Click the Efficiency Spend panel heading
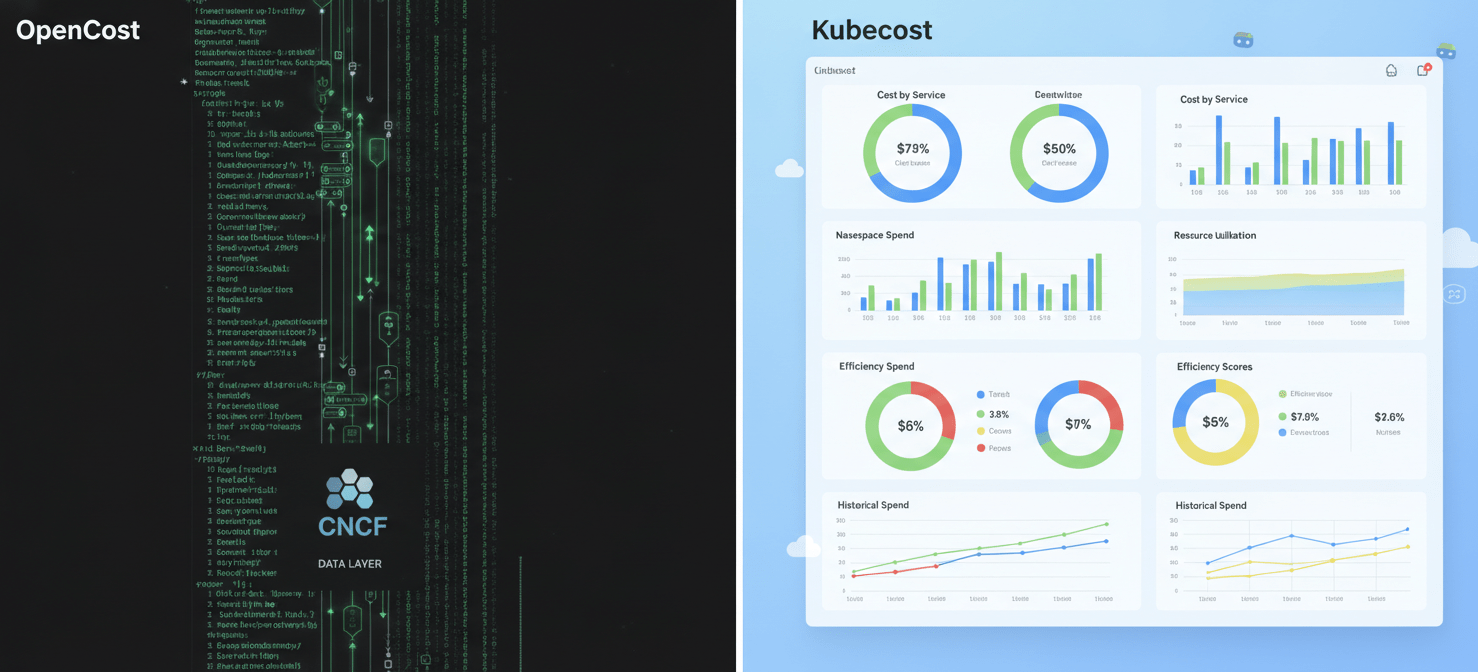This screenshot has width=1478, height=672. [877, 367]
